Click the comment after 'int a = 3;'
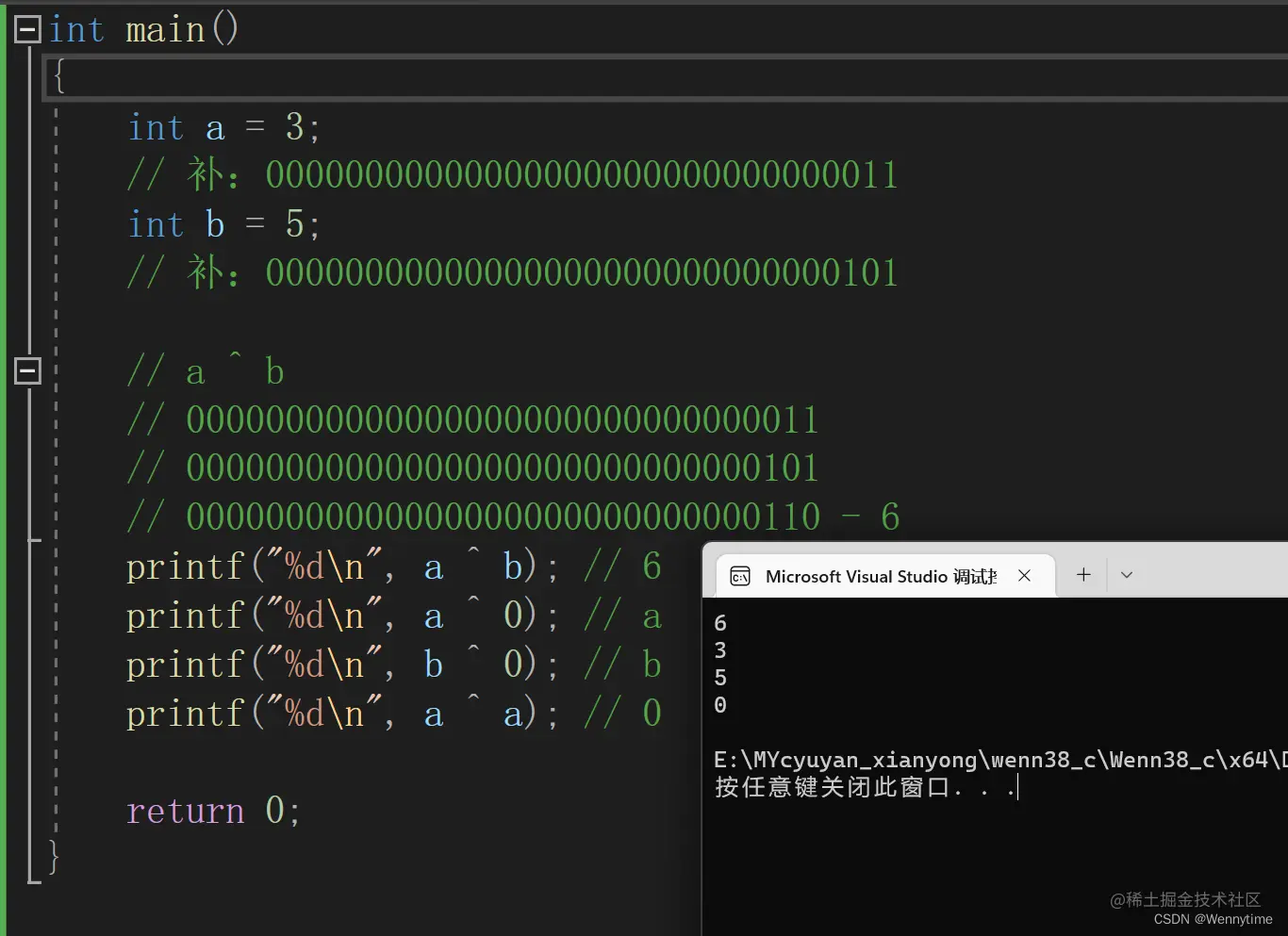 tap(513, 175)
